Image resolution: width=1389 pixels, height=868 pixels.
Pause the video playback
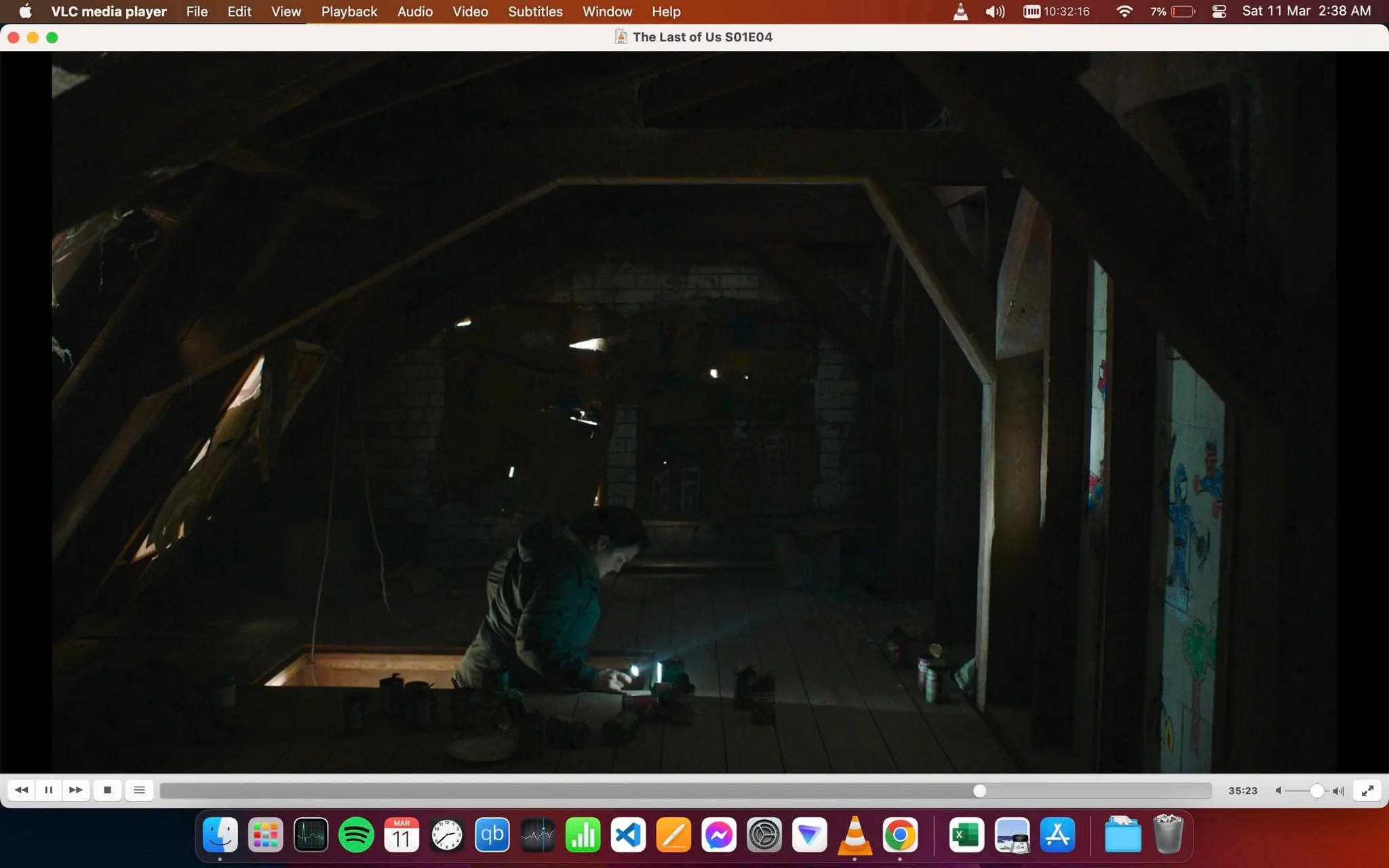(x=48, y=790)
